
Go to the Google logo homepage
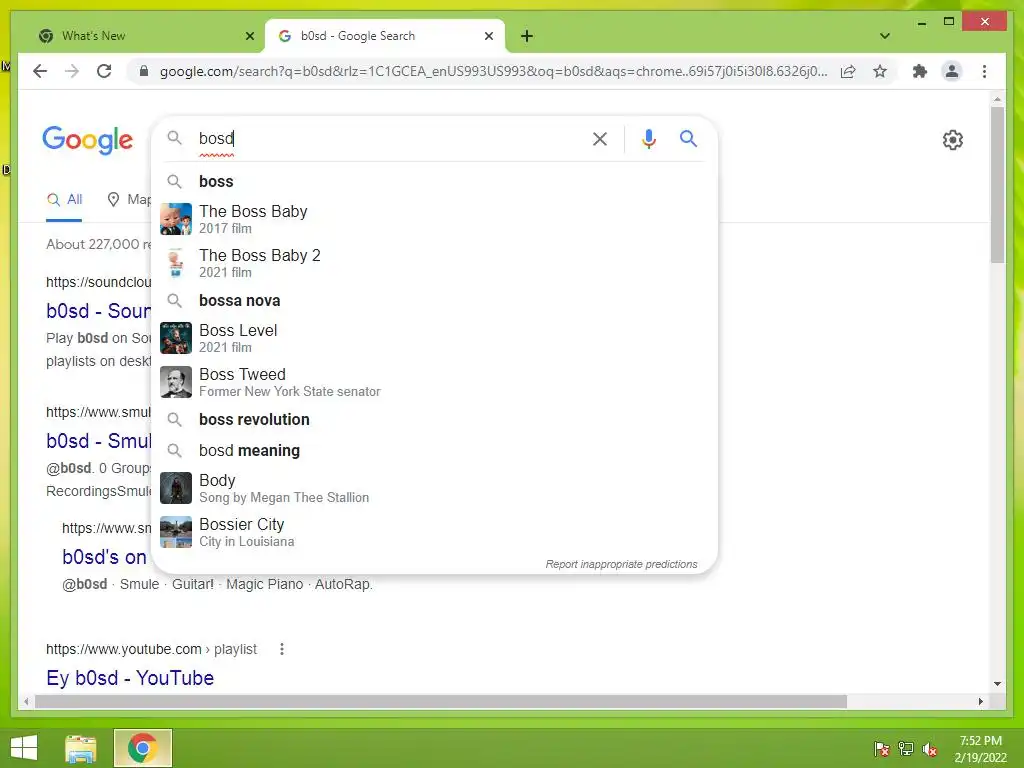coord(88,140)
